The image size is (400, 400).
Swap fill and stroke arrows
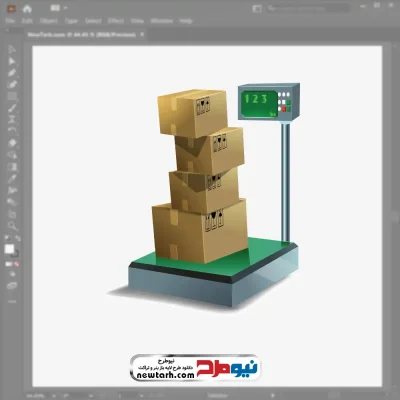click(x=18, y=238)
